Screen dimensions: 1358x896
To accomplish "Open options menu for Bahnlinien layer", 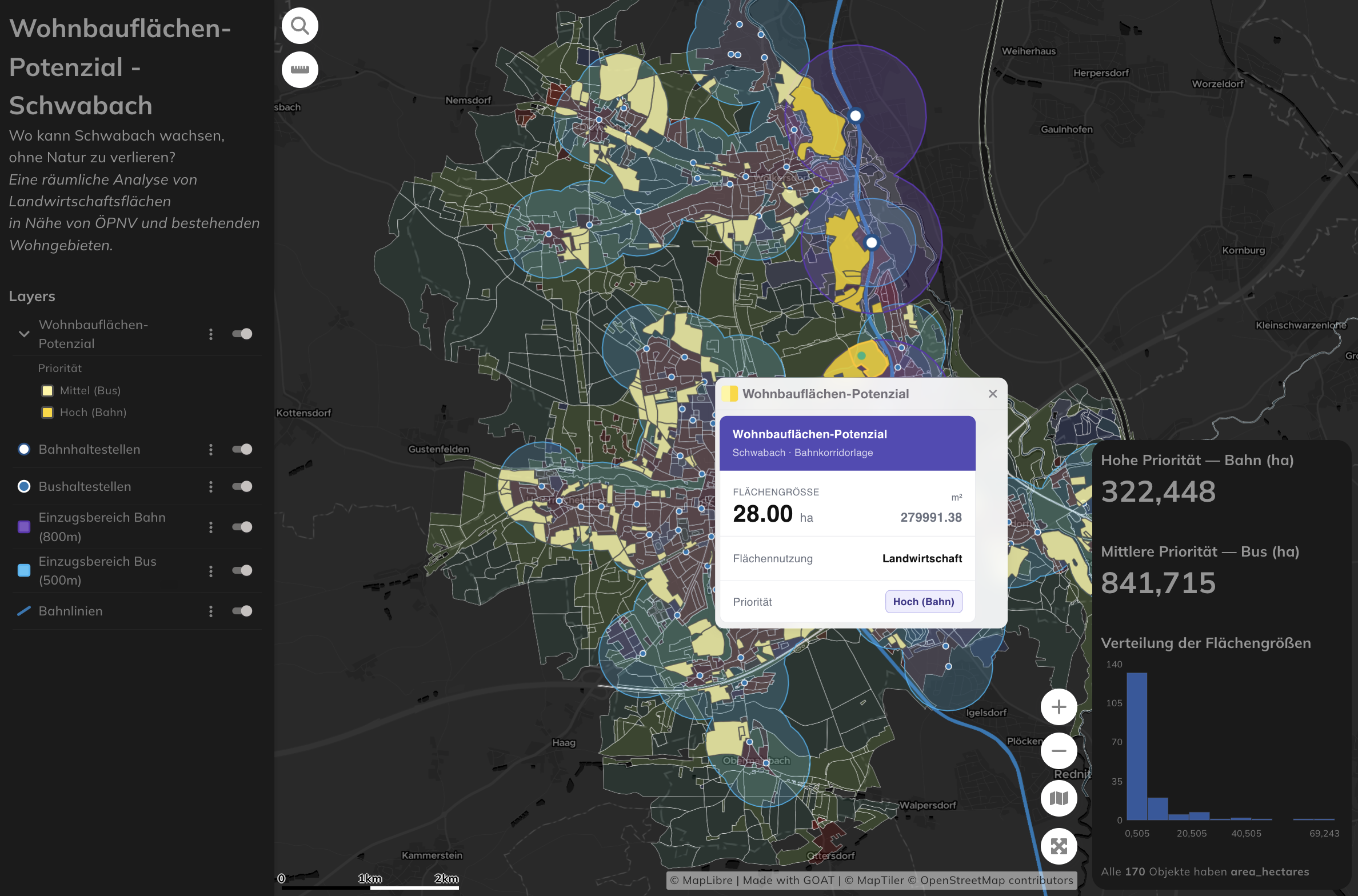I will click(211, 611).
